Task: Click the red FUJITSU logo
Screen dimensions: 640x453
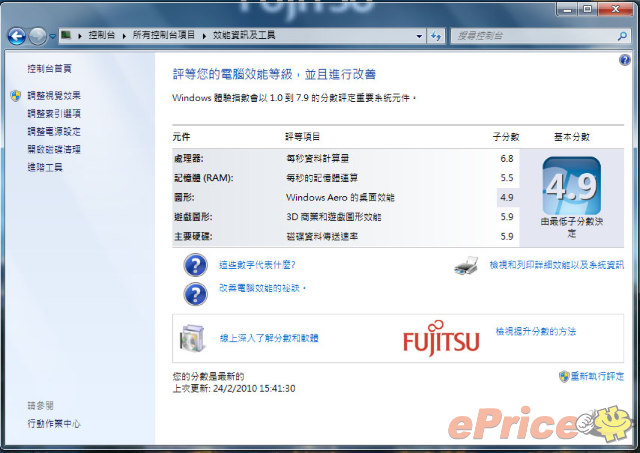Action: (441, 338)
